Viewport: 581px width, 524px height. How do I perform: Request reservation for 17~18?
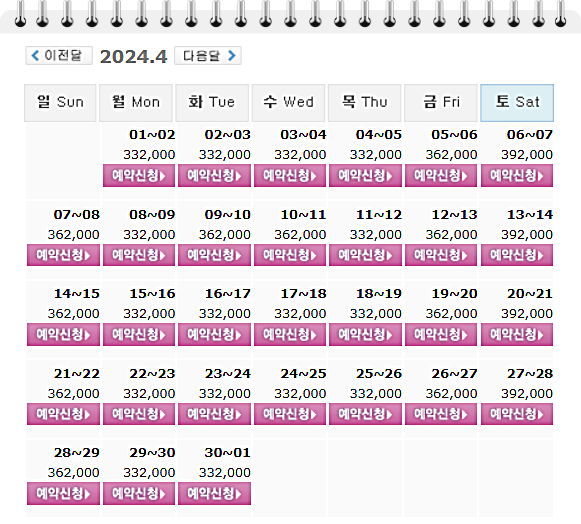(x=290, y=335)
